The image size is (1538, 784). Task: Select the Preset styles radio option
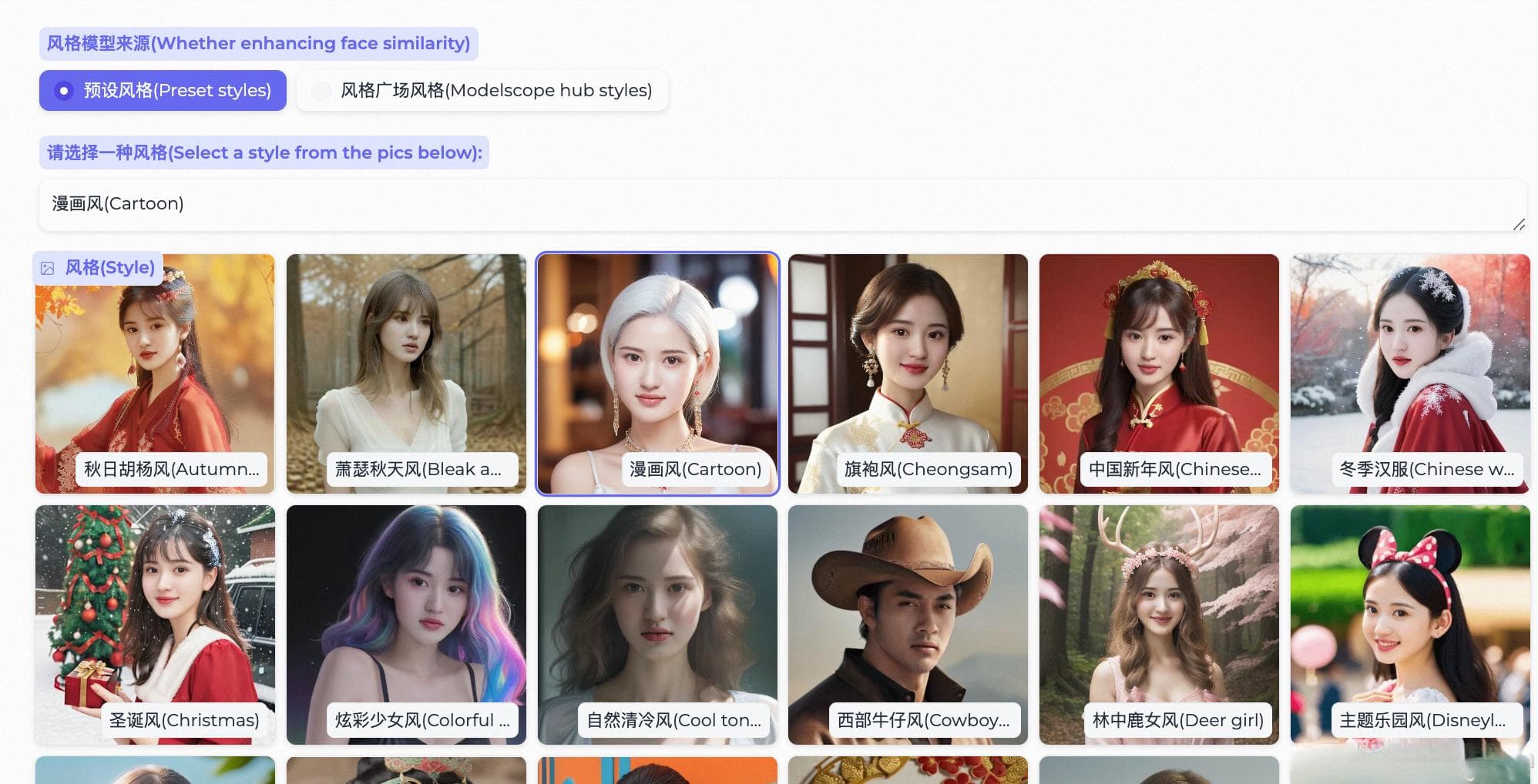163,91
